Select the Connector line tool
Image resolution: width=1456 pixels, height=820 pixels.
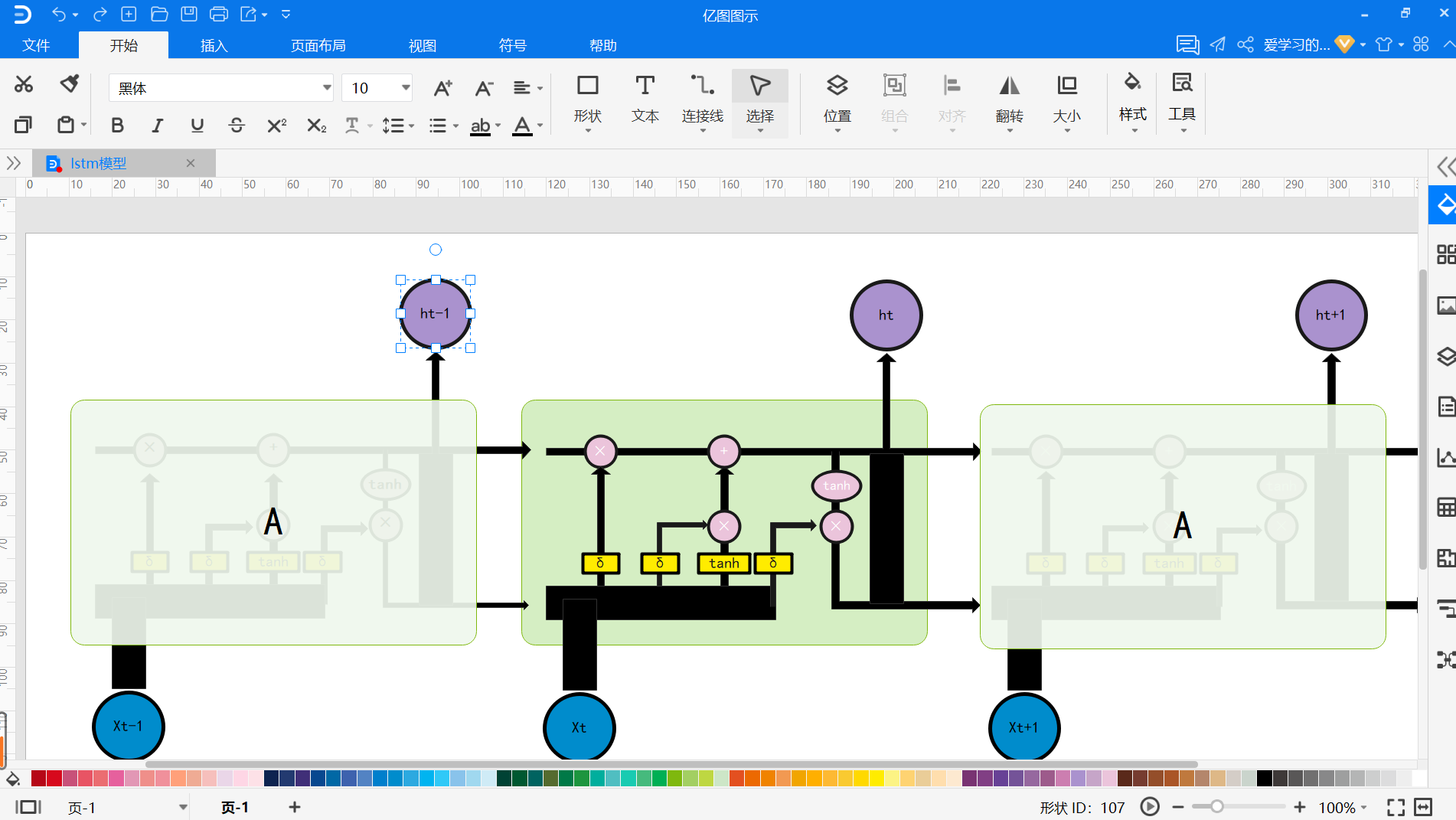point(703,101)
